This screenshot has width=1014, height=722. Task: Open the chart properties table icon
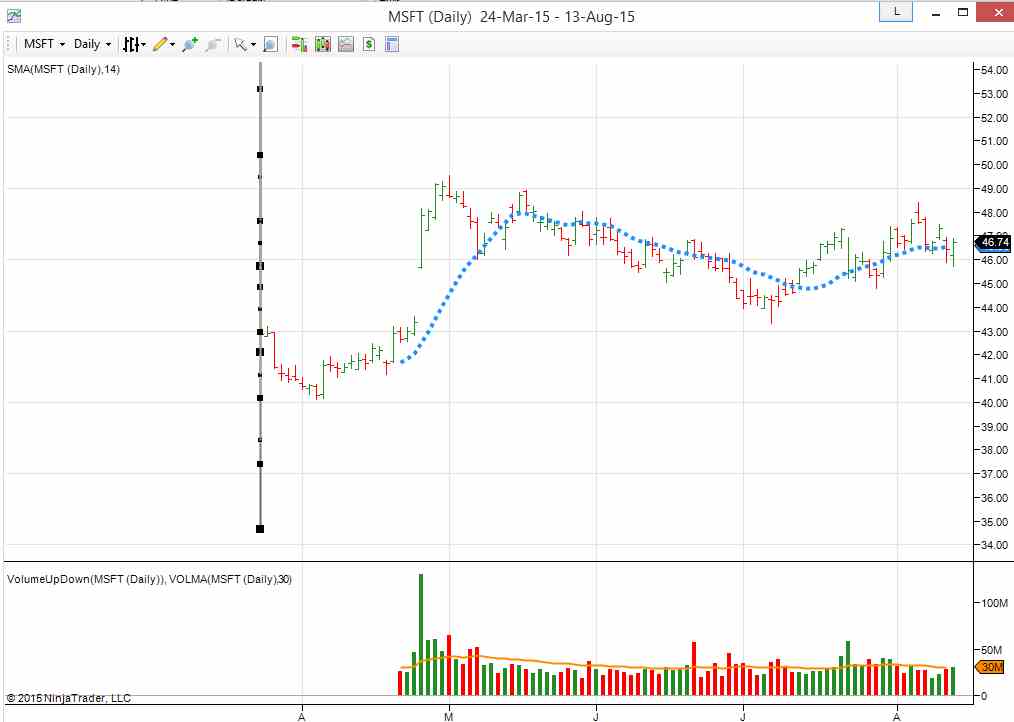tap(392, 44)
